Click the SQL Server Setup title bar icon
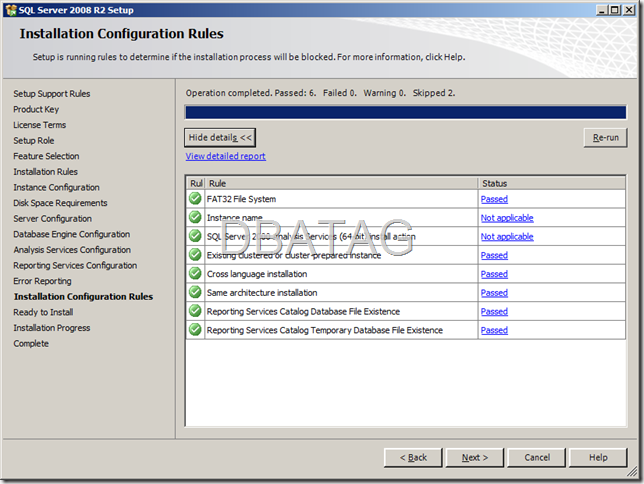The width and height of the screenshot is (644, 484). [10, 9]
